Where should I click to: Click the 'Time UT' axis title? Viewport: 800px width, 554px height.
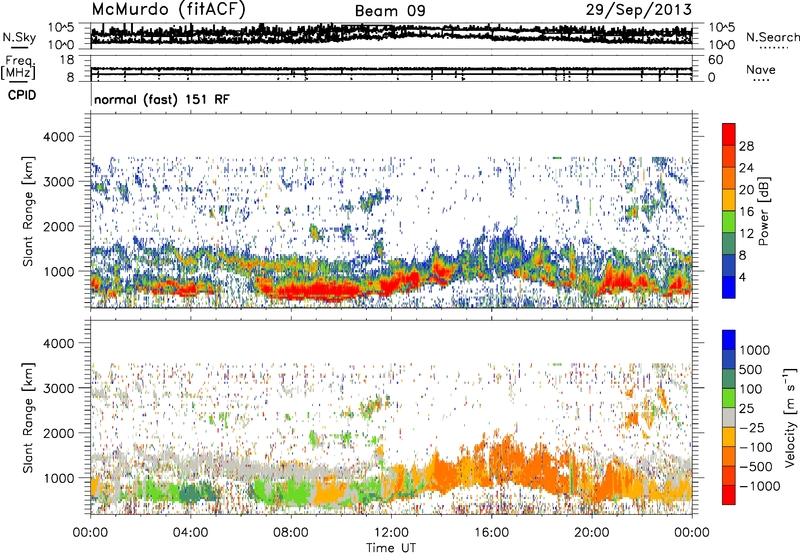point(391,548)
